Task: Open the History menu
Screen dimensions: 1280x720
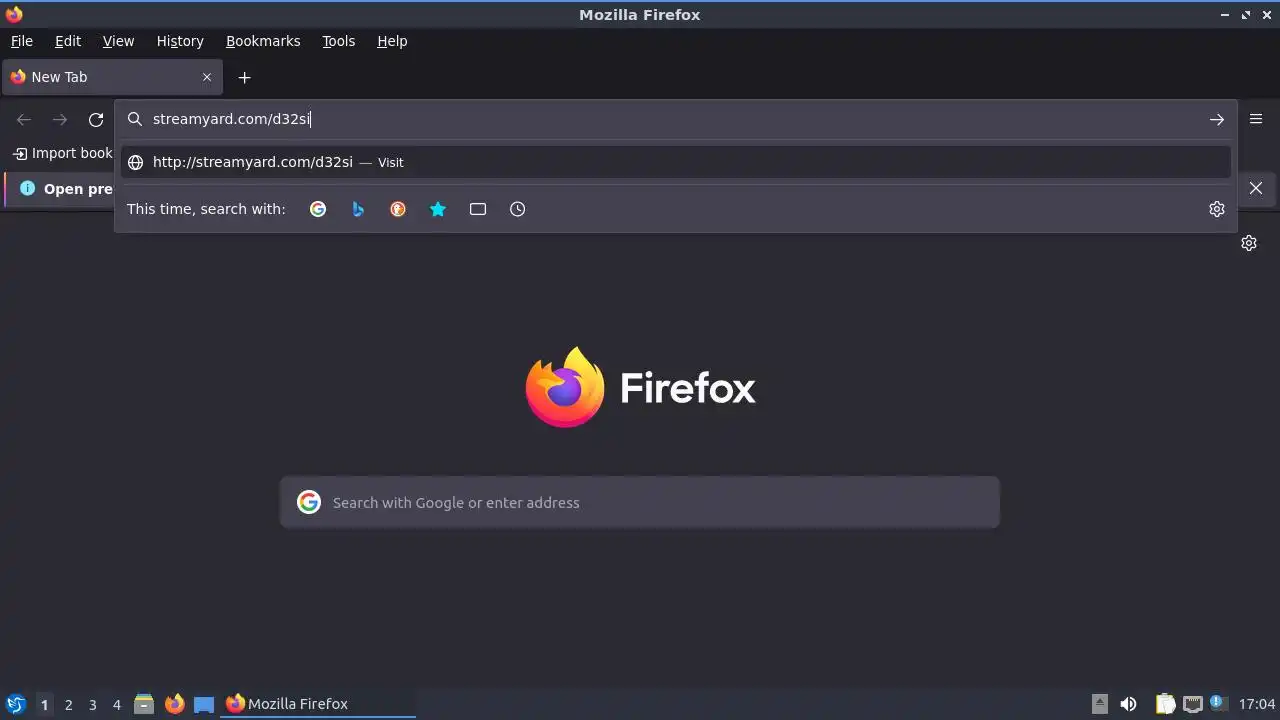Action: point(180,41)
